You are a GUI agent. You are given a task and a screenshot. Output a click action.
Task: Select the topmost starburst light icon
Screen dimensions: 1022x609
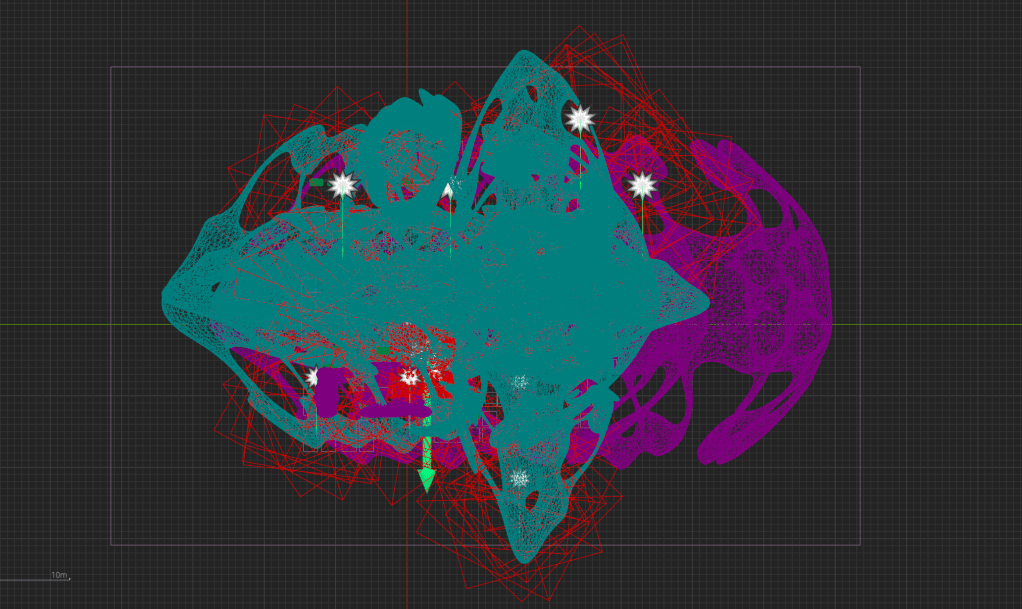click(579, 119)
